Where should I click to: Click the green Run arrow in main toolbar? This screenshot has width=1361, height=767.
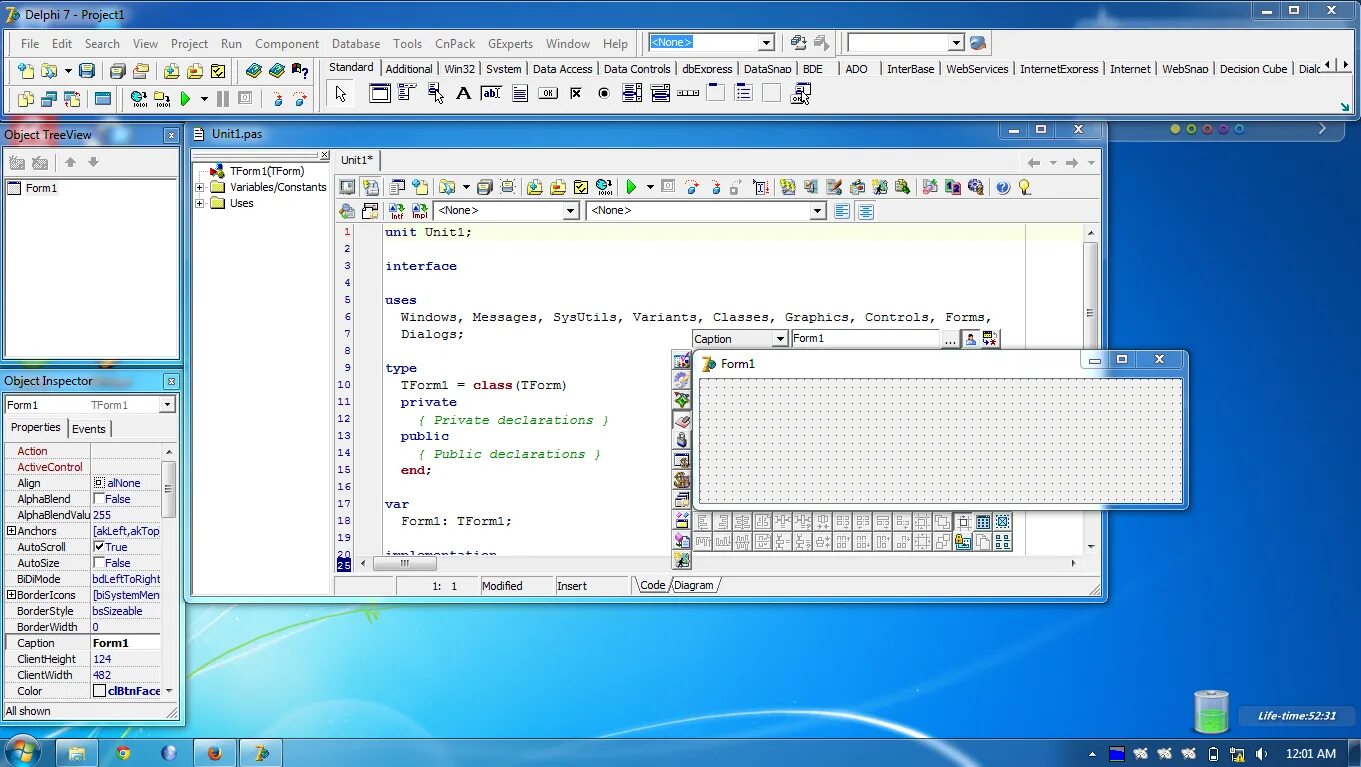point(185,99)
